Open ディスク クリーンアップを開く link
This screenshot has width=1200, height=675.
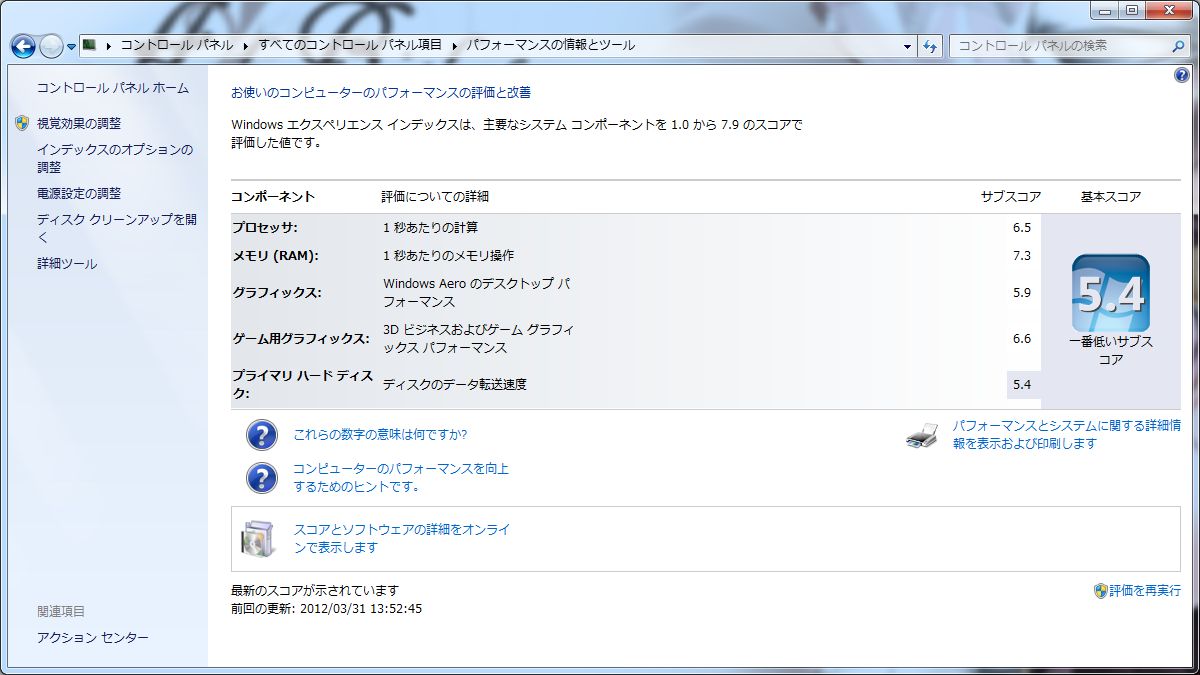tap(117, 228)
